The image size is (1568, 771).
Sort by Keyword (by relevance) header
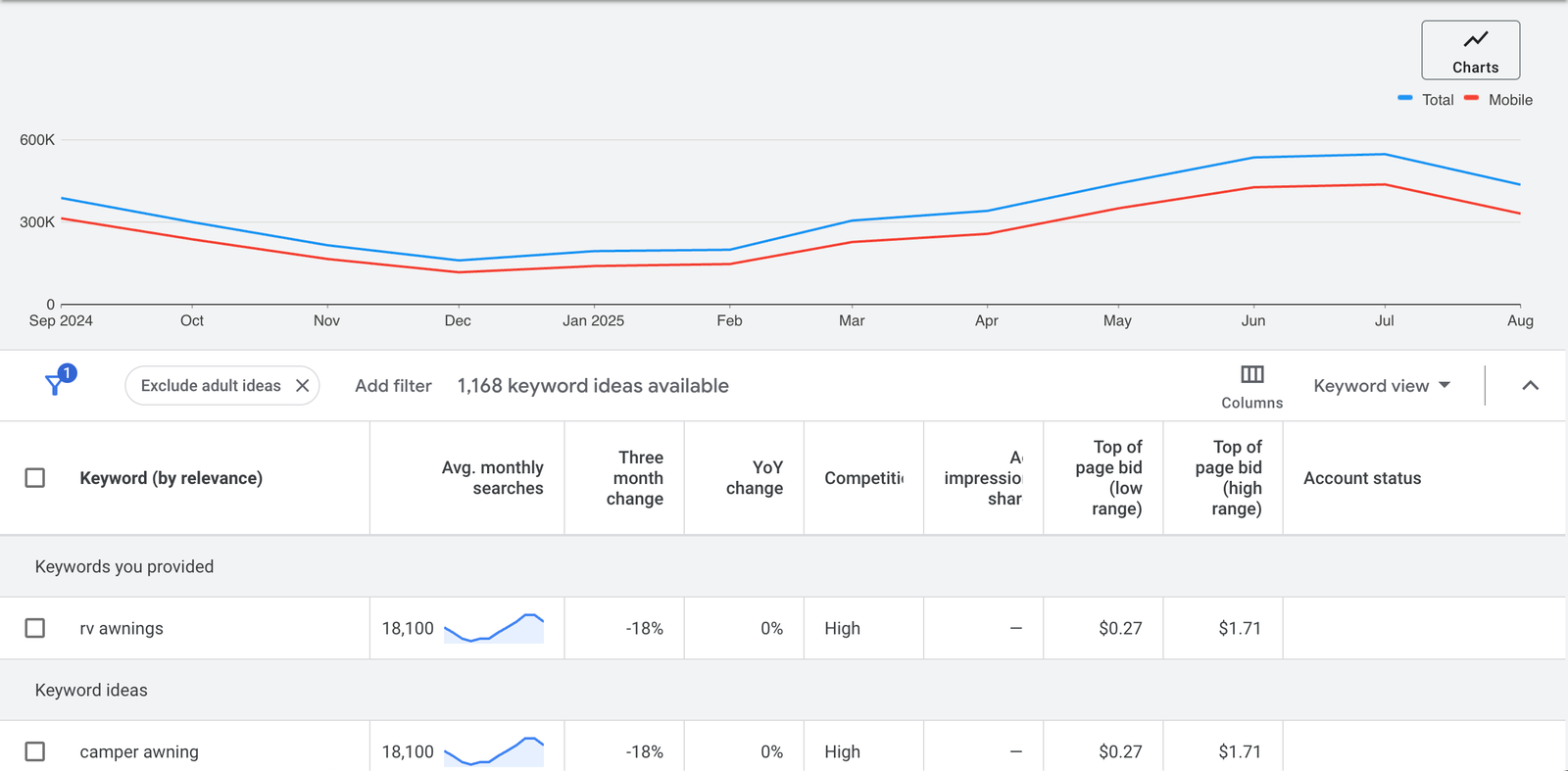coord(171,478)
